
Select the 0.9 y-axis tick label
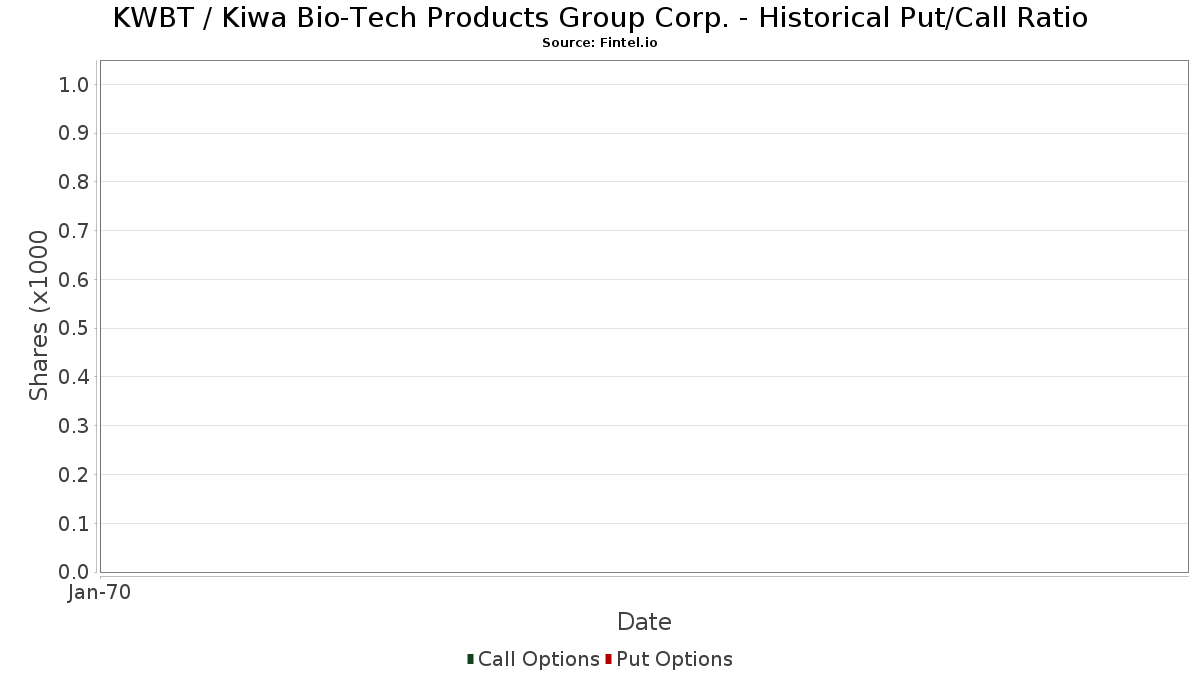[74, 134]
